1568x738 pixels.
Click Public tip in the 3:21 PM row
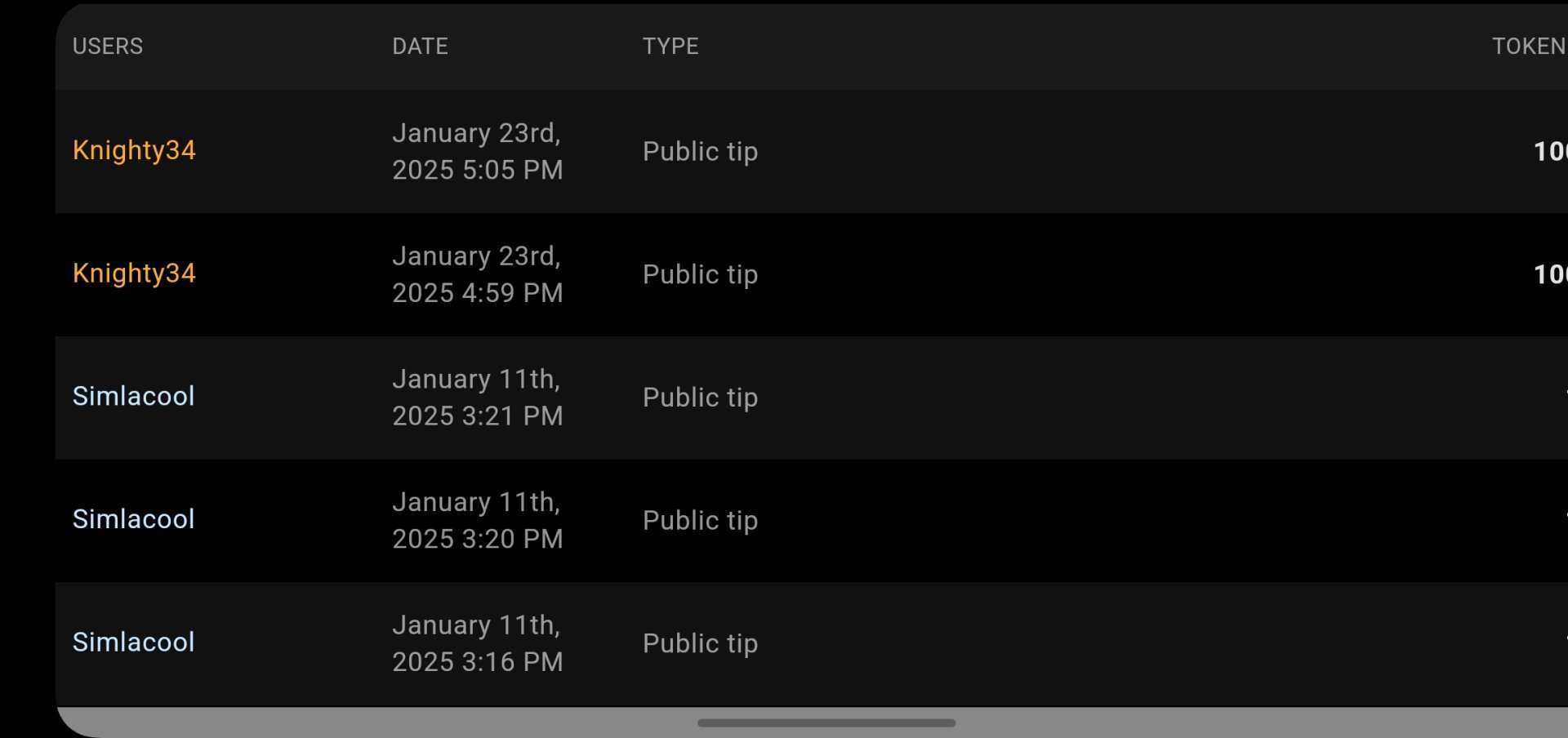[700, 398]
